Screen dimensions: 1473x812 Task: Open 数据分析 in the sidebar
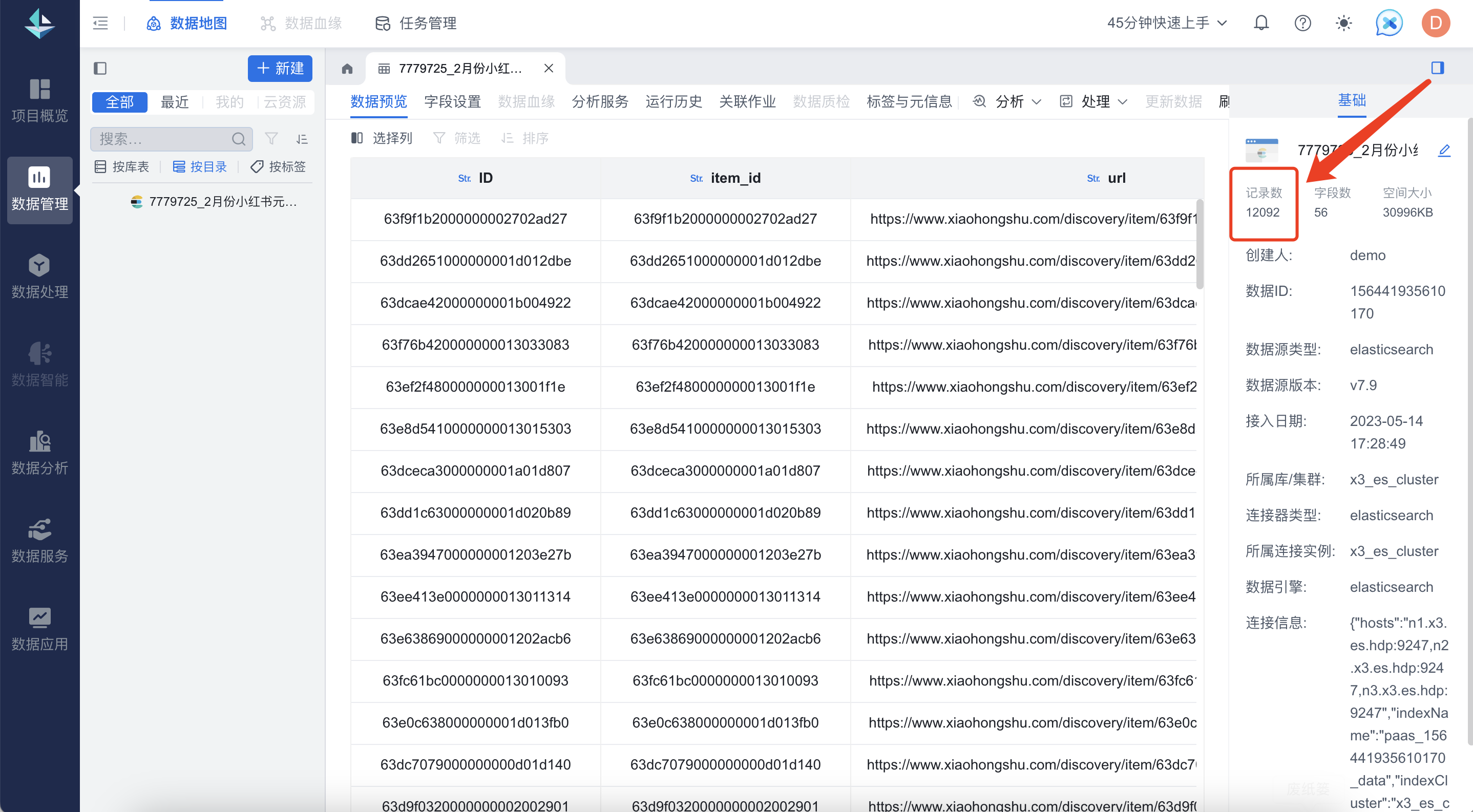39,453
